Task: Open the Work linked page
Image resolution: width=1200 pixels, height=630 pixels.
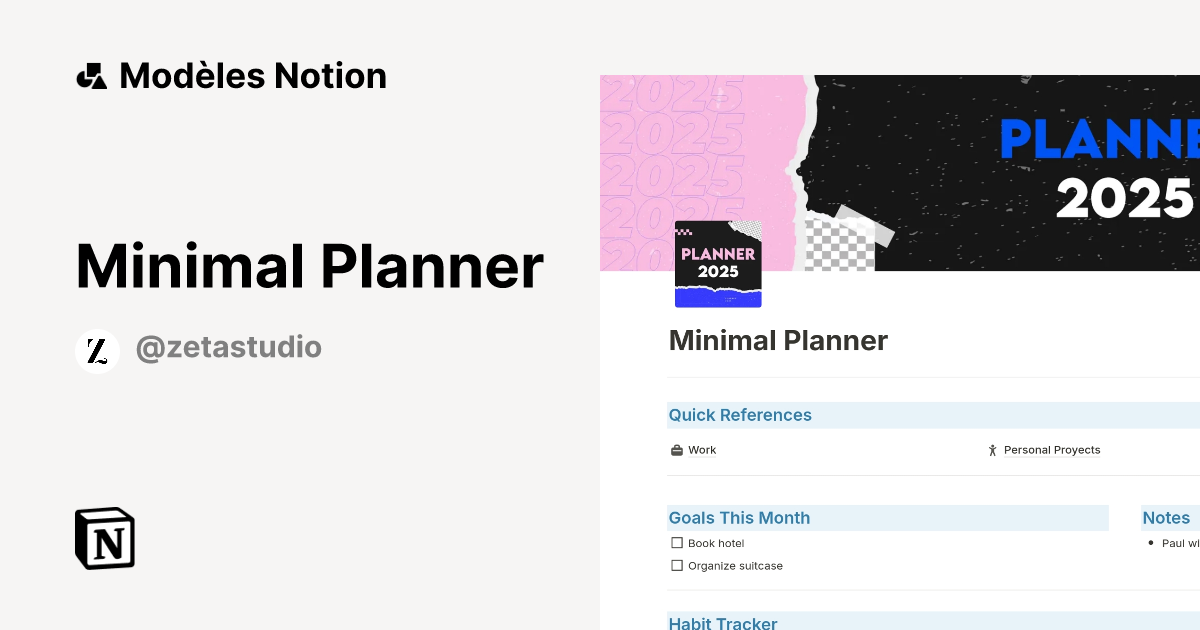Action: click(702, 450)
